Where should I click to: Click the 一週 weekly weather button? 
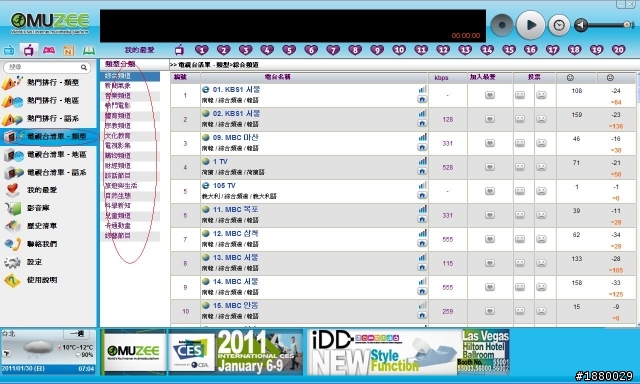coord(77,334)
